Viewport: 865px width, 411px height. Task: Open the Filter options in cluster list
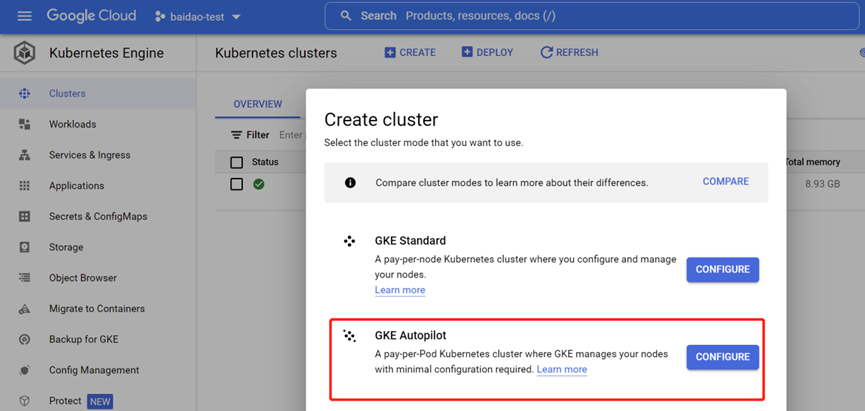pos(250,135)
